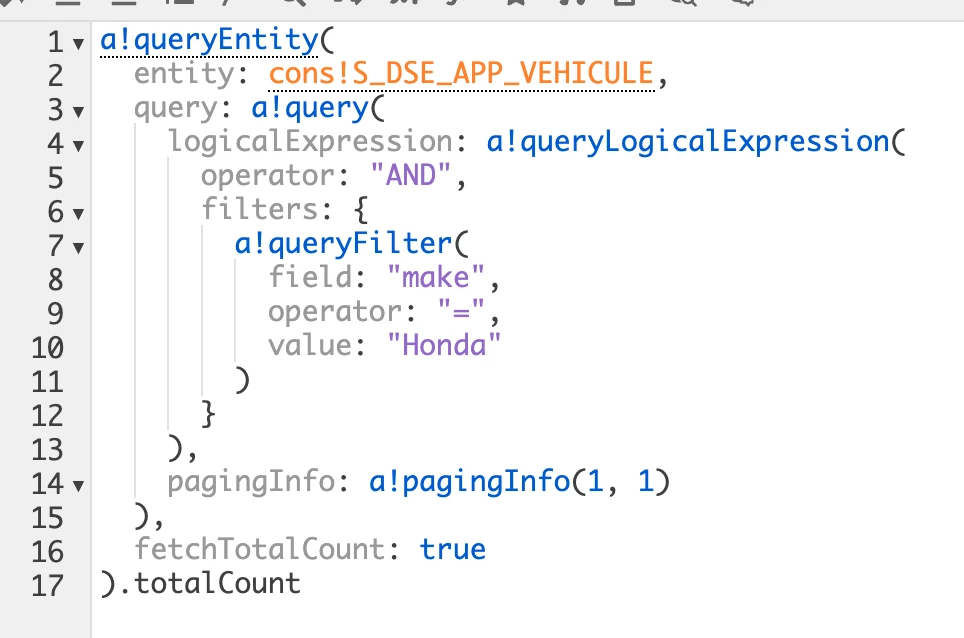Click the "make" field value

tap(436, 278)
